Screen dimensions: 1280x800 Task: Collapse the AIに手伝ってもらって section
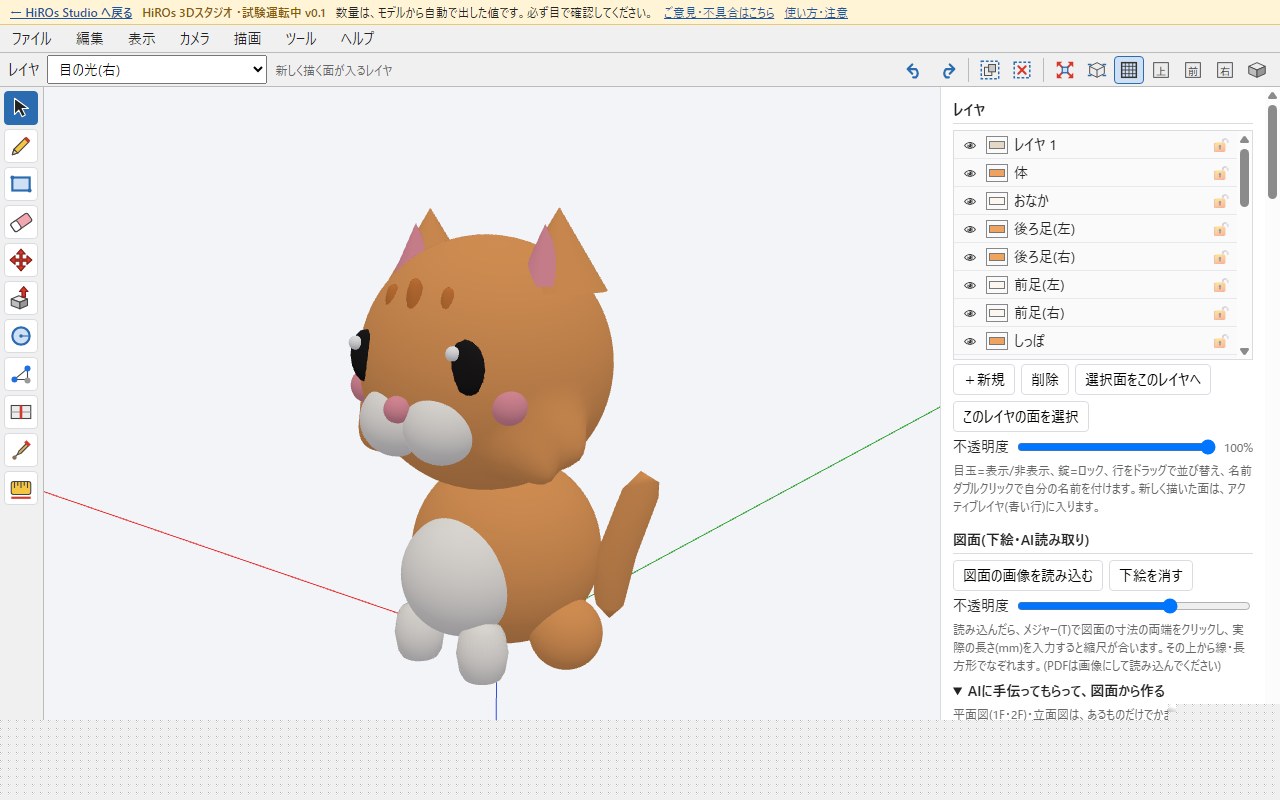[x=1059, y=691]
